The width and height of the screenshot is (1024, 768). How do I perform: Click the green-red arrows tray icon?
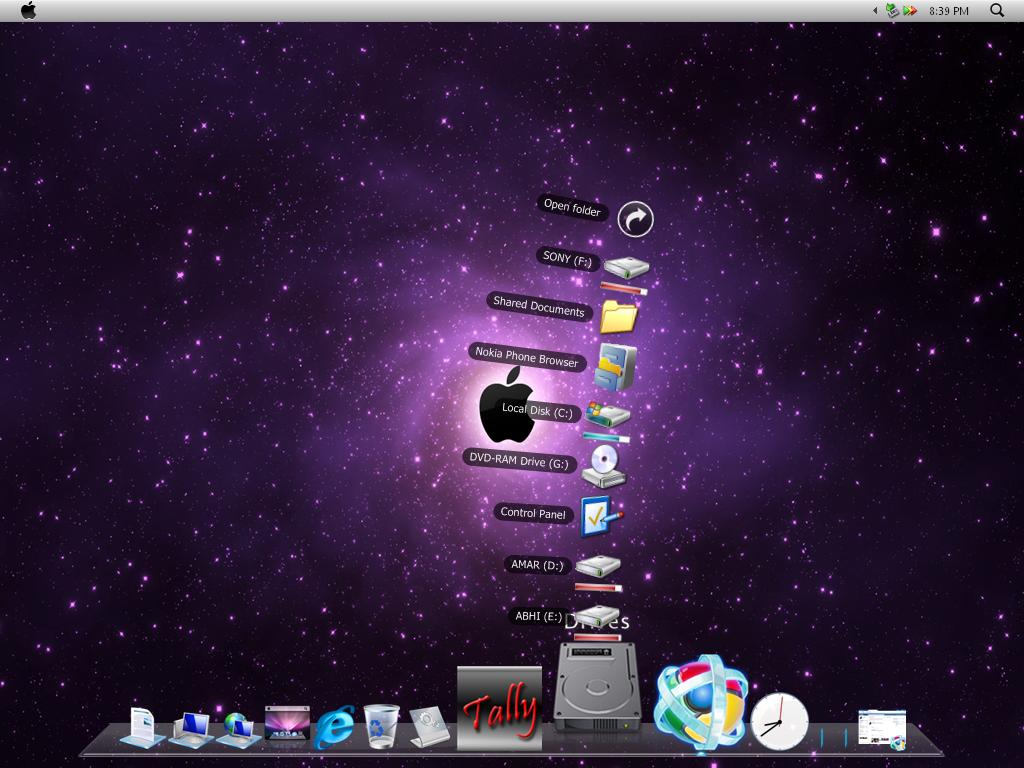click(910, 10)
